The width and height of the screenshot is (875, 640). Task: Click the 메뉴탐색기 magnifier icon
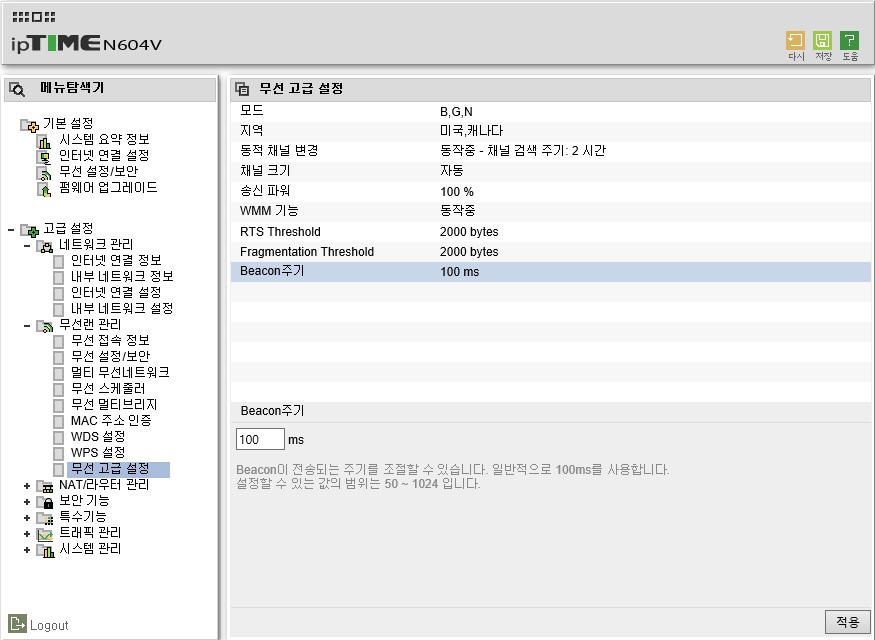(17, 89)
